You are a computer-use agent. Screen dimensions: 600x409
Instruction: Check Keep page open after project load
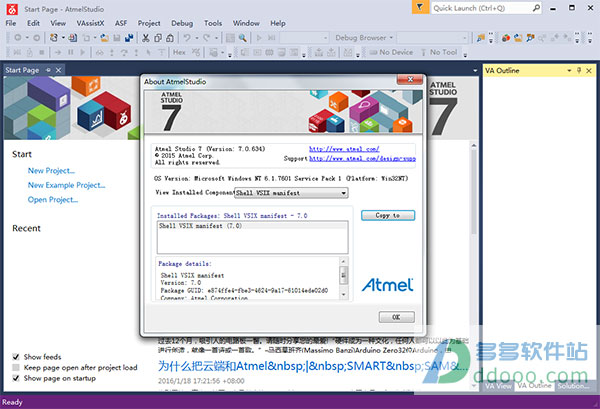point(16,368)
